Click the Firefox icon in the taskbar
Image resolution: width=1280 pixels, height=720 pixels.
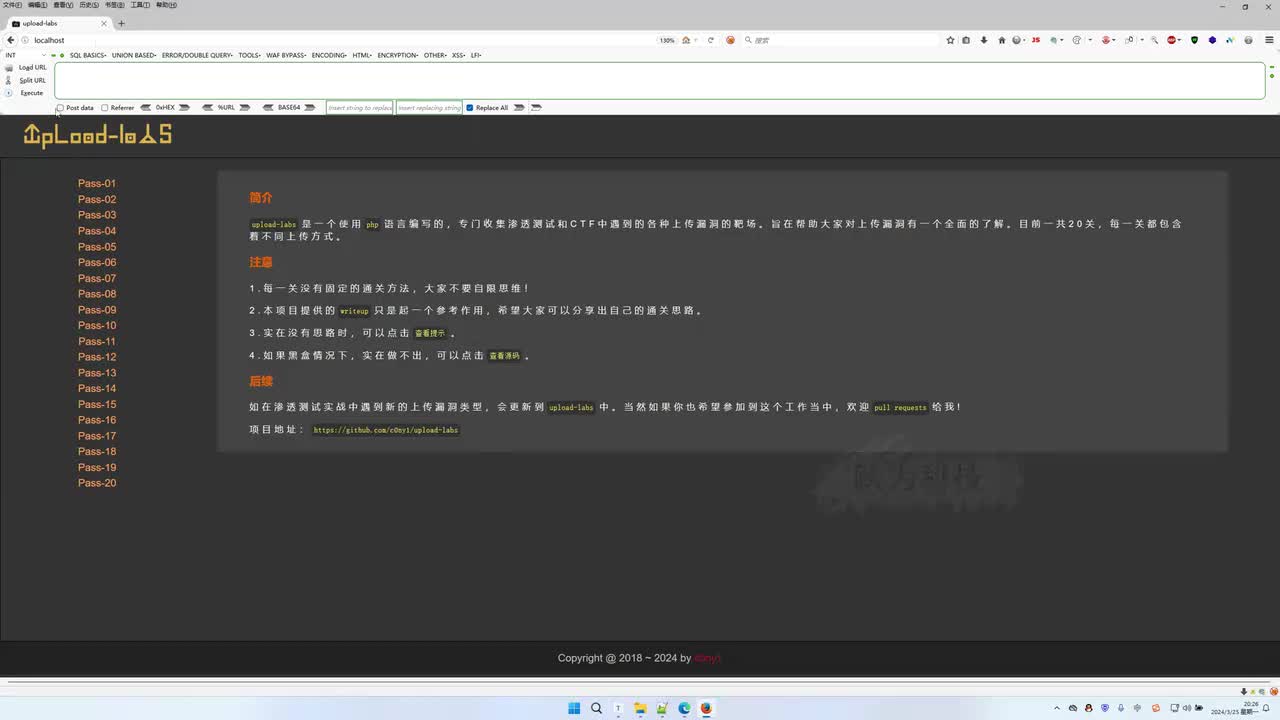coord(706,708)
